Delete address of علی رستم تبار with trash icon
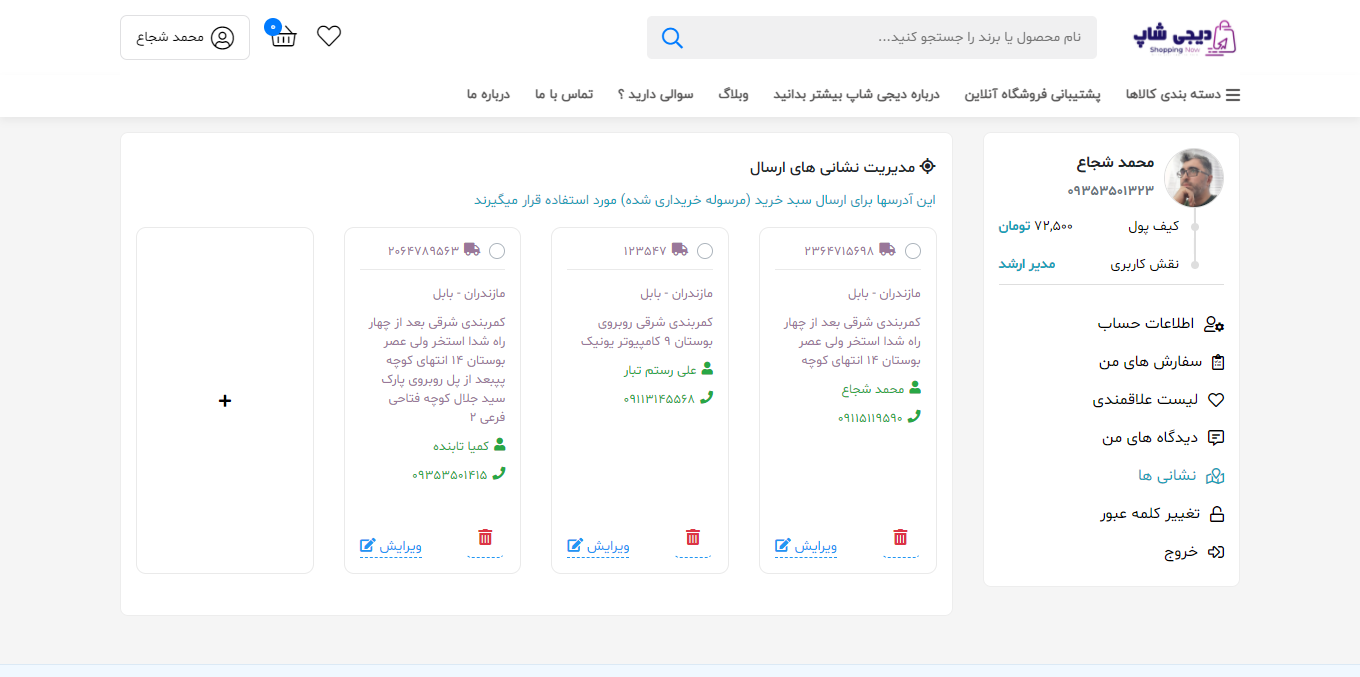This screenshot has width=1360, height=677. 693,538
